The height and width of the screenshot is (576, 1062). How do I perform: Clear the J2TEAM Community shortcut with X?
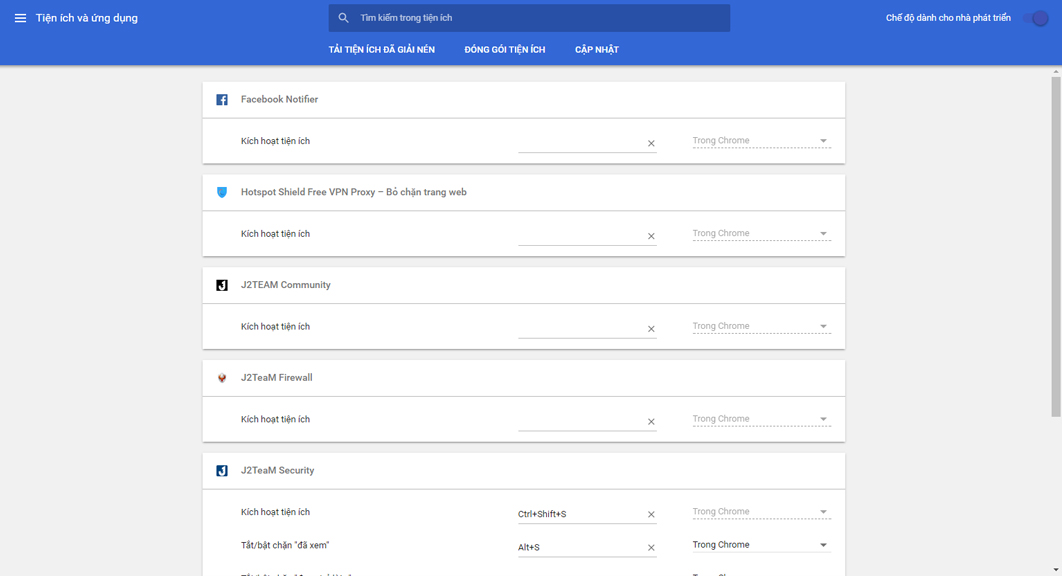tap(651, 329)
